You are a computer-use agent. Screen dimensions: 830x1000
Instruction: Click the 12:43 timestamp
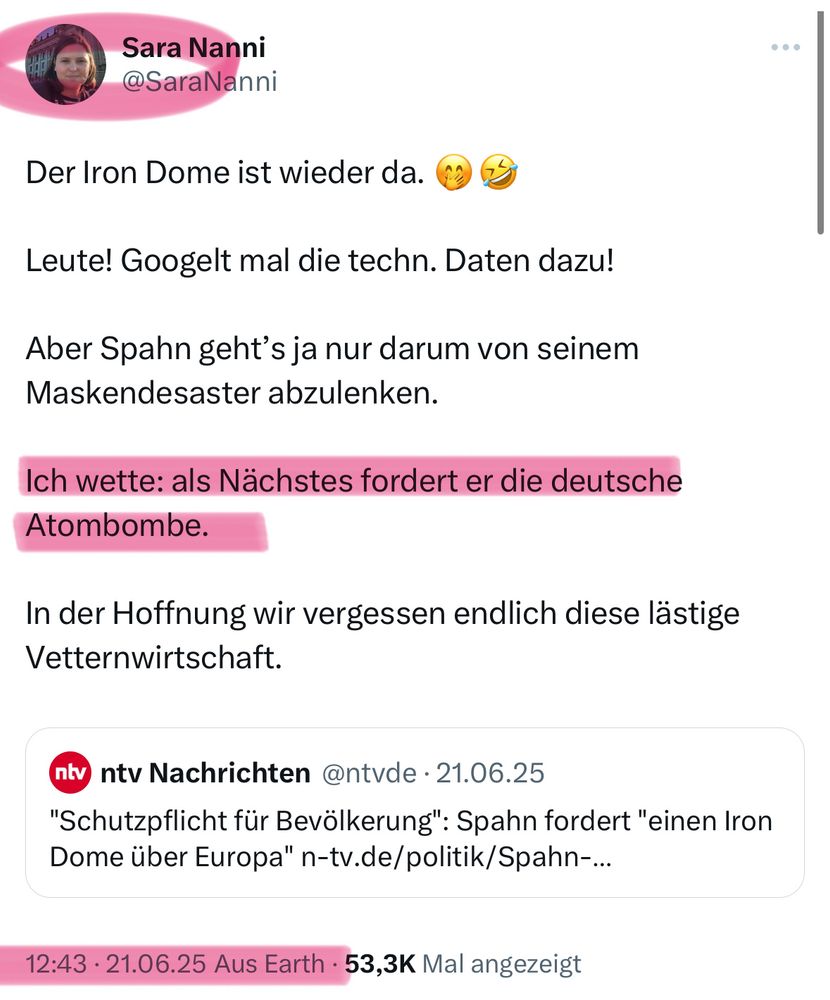point(56,963)
